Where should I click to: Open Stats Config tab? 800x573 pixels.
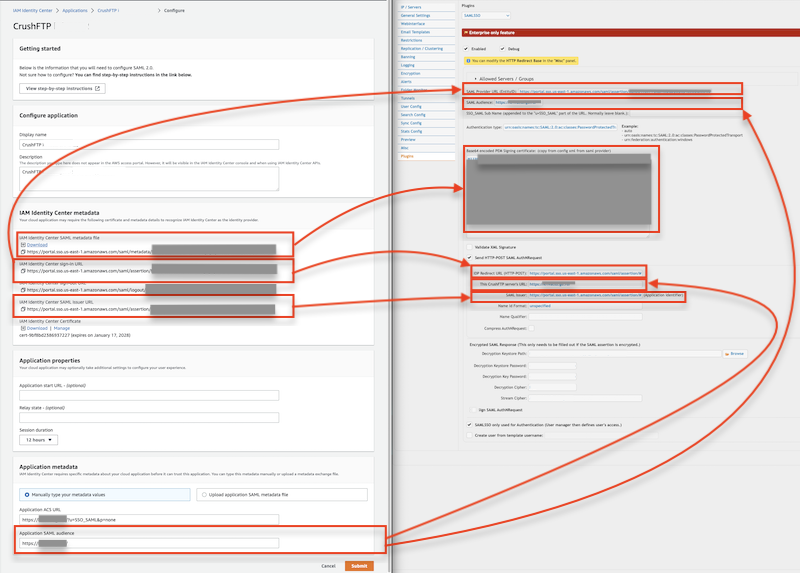click(427, 131)
